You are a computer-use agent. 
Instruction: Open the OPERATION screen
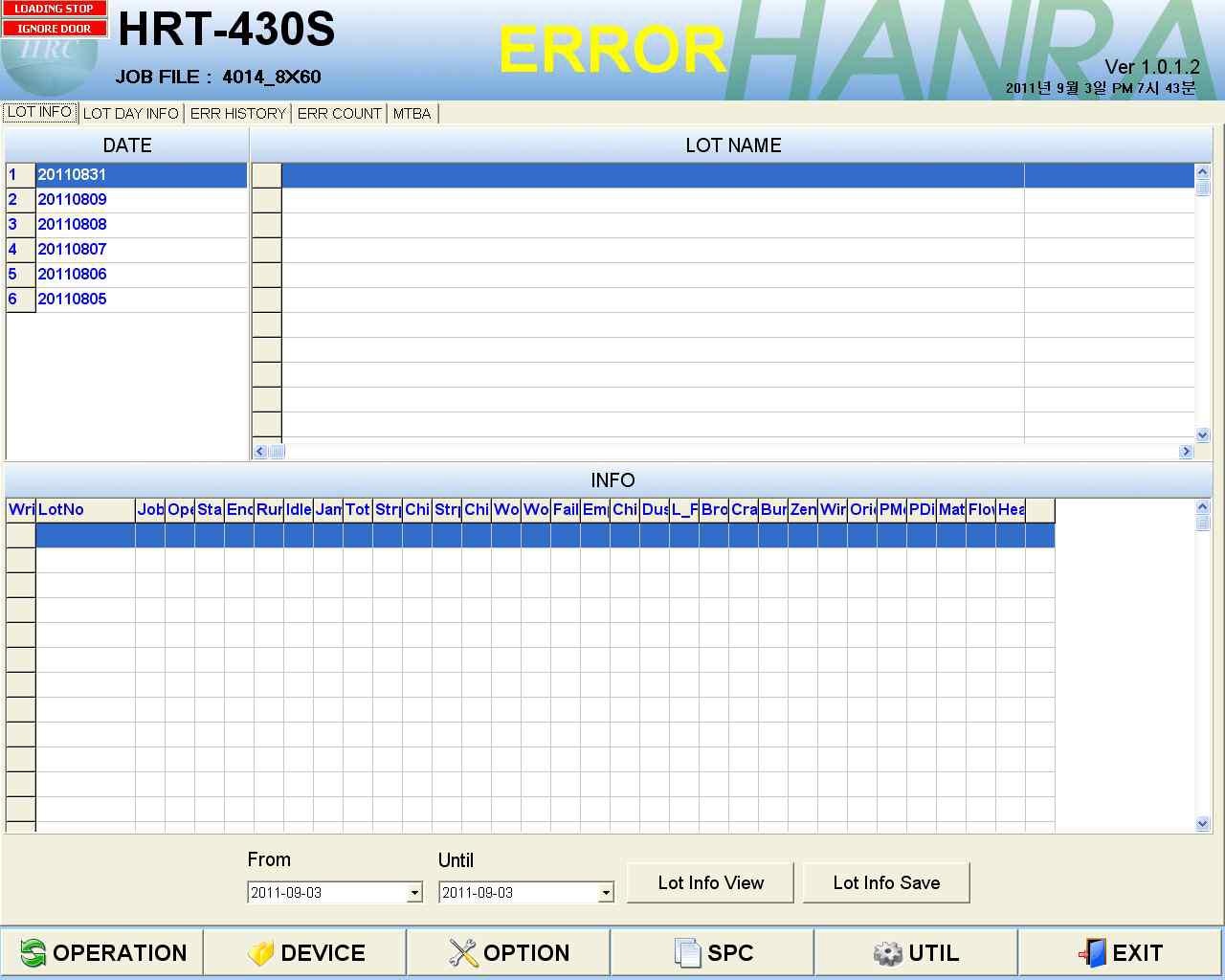(x=102, y=952)
